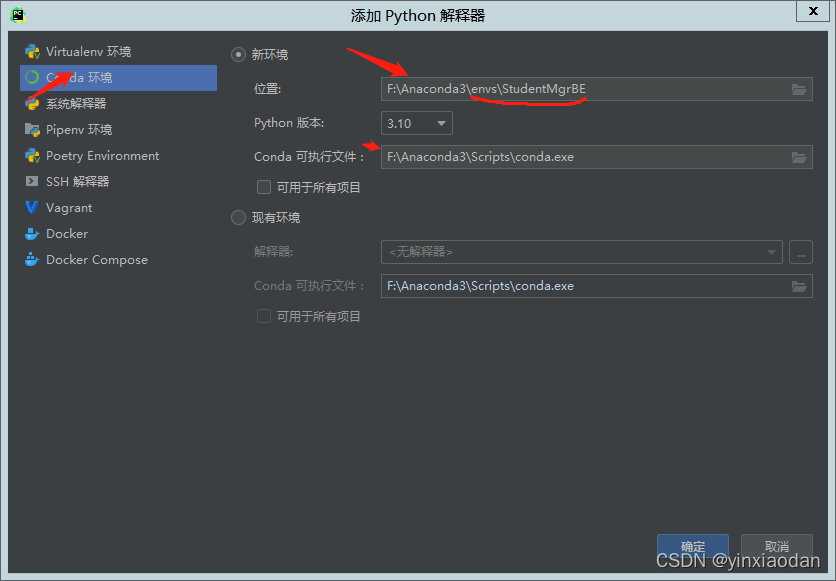Viewport: 836px width, 581px height.
Task: Click the Vagrant V icon
Action: 32,207
